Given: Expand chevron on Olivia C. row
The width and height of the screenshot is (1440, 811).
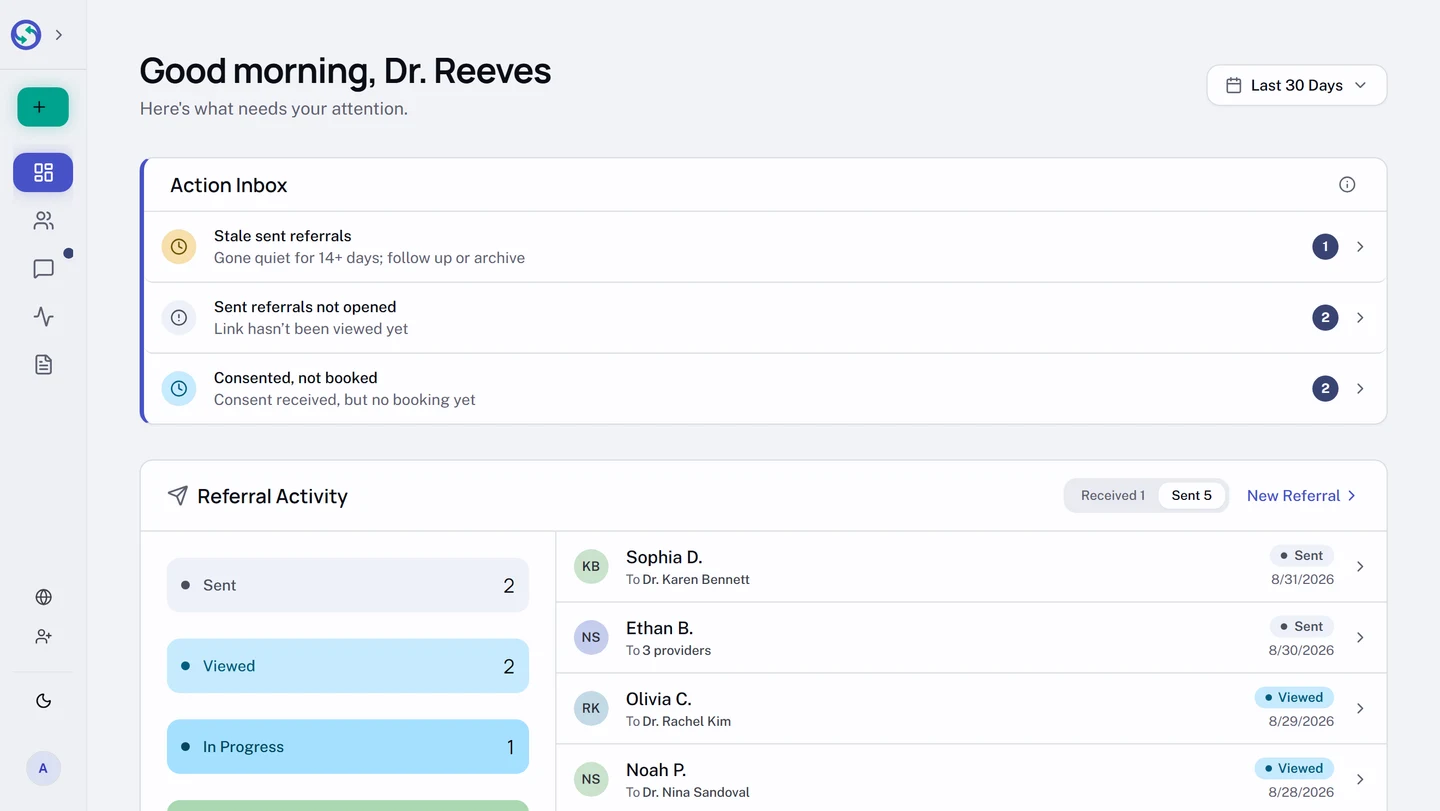Looking at the screenshot, I should (1360, 708).
